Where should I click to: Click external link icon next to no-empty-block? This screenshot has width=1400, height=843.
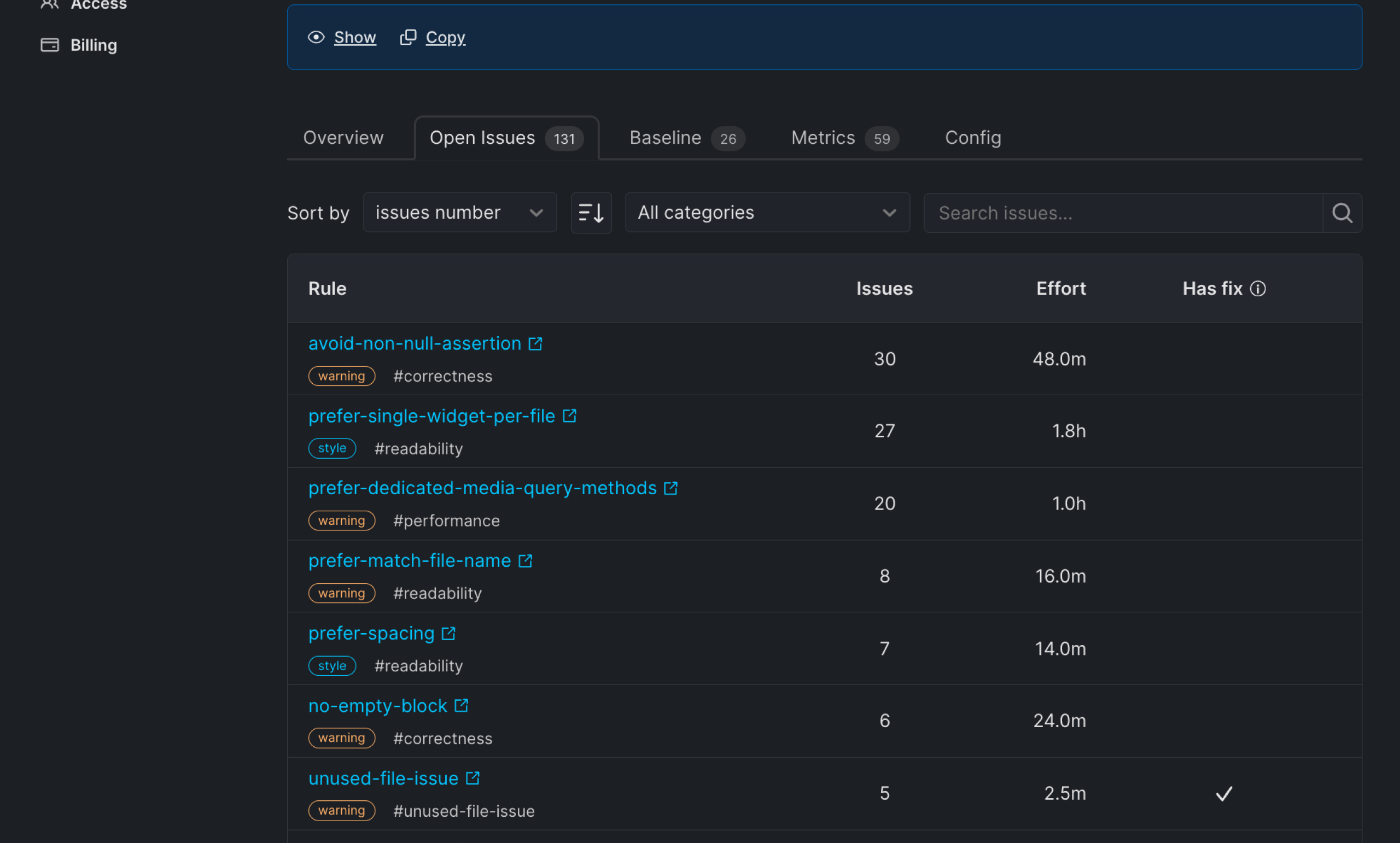click(461, 706)
